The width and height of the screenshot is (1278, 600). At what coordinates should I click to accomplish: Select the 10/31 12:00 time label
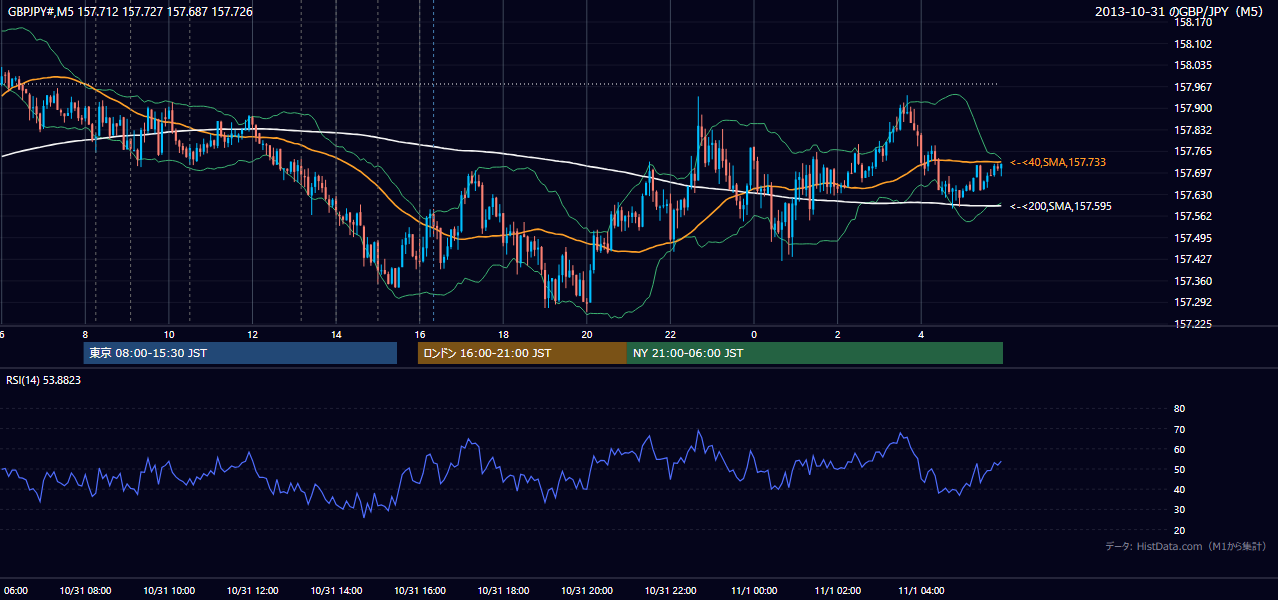tap(252, 591)
